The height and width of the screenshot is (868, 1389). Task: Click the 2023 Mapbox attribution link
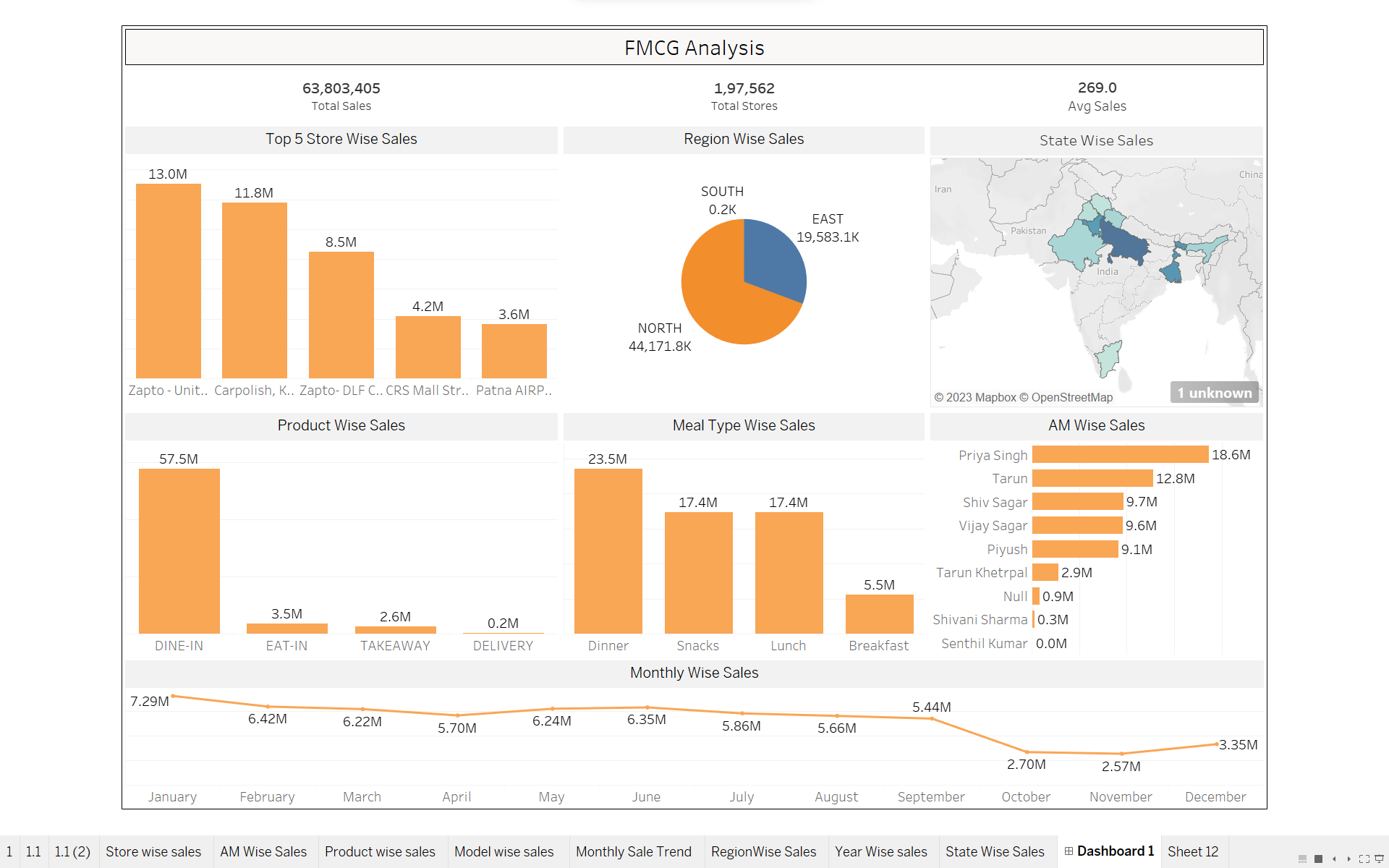(x=978, y=397)
